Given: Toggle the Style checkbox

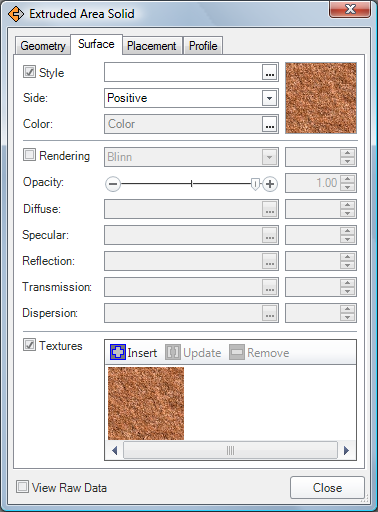Looking at the screenshot, I should click(x=29, y=72).
